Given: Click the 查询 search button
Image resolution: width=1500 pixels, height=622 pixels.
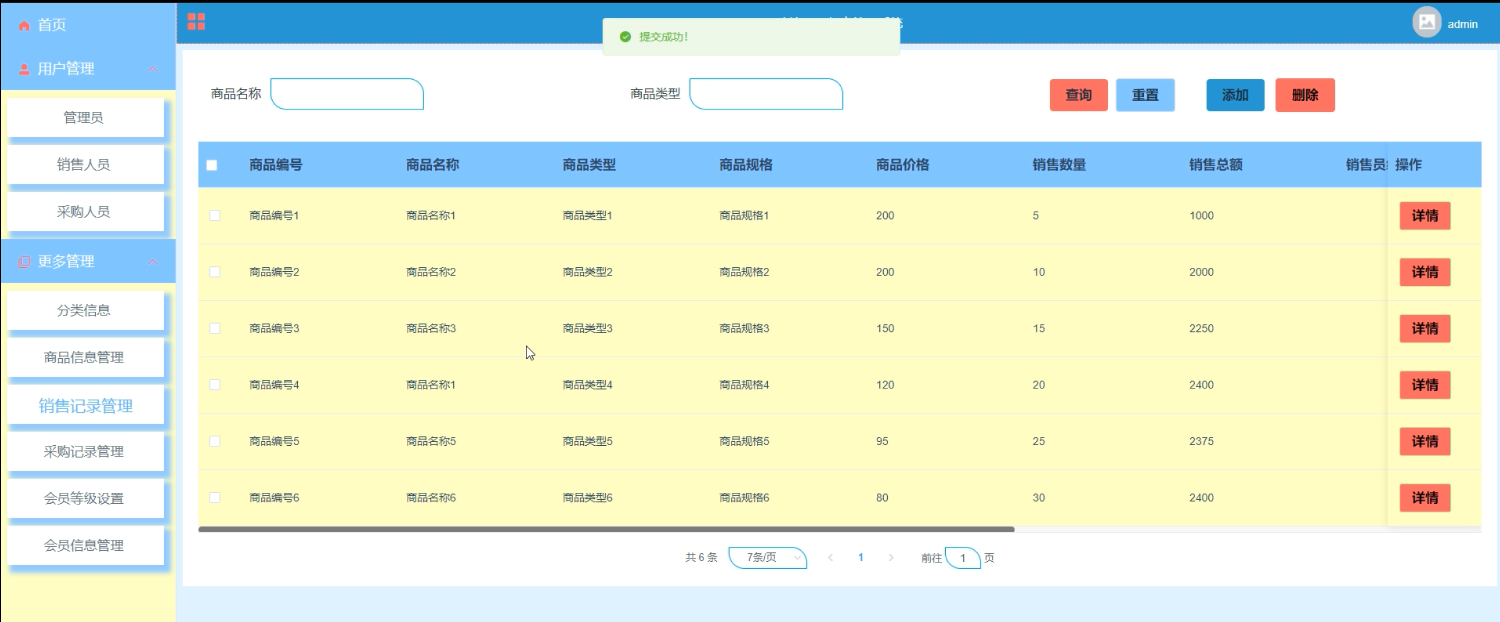Looking at the screenshot, I should [x=1078, y=95].
